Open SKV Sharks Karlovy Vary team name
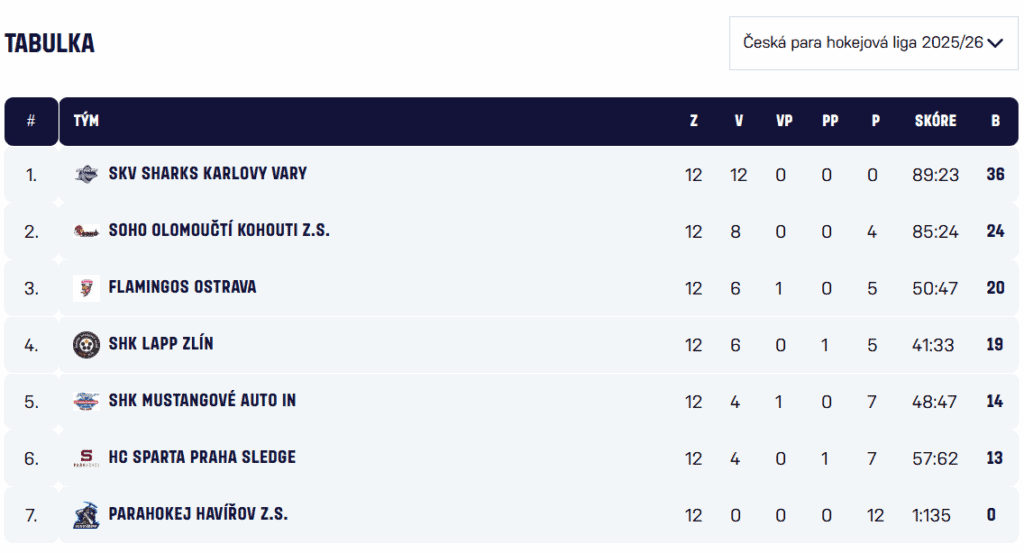 pyautogui.click(x=207, y=174)
